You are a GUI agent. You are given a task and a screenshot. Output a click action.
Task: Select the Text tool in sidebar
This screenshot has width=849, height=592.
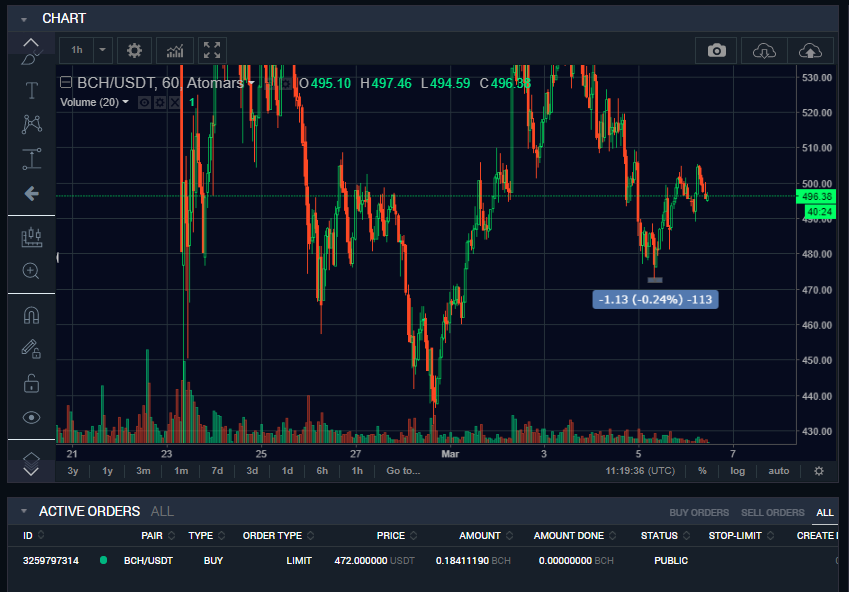tap(31, 90)
